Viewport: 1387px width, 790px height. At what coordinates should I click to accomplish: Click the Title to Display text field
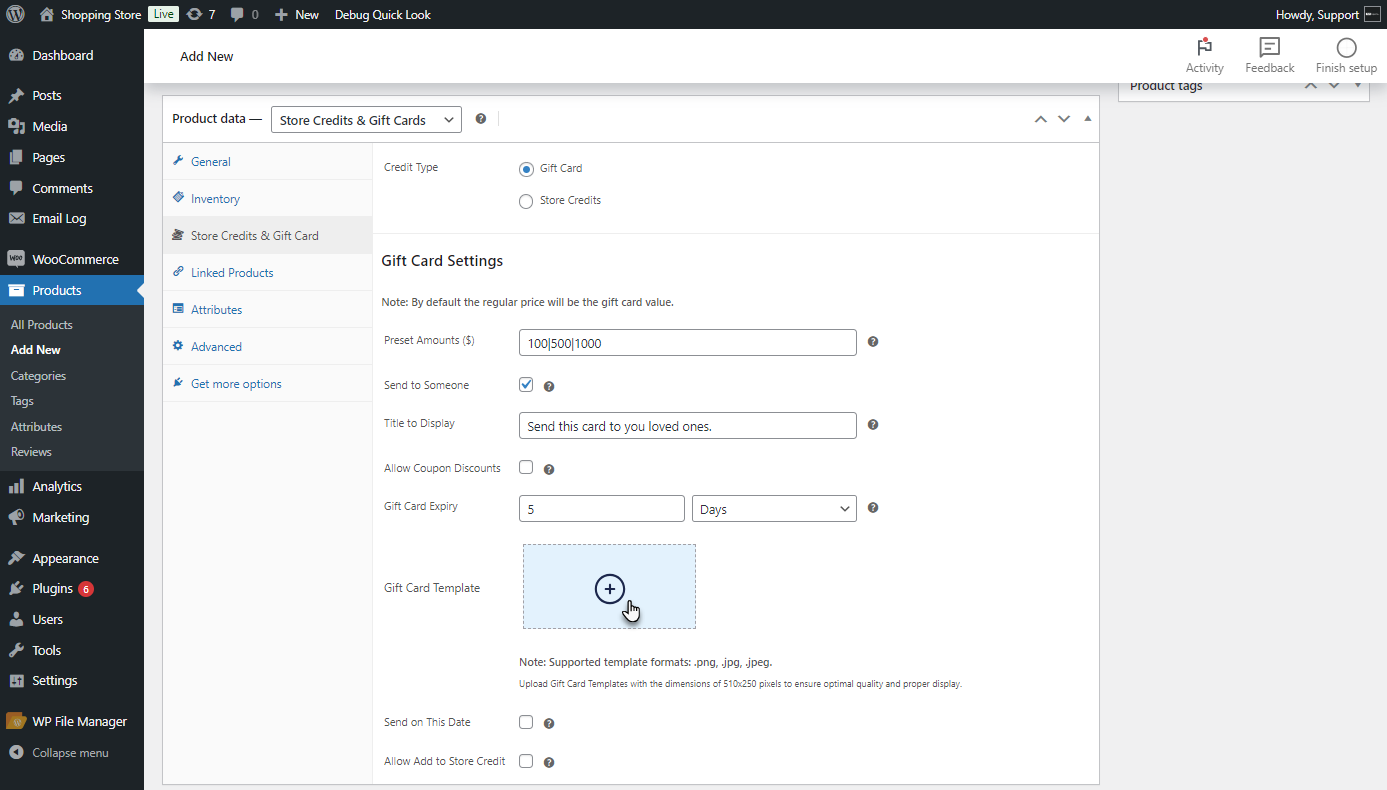(688, 425)
